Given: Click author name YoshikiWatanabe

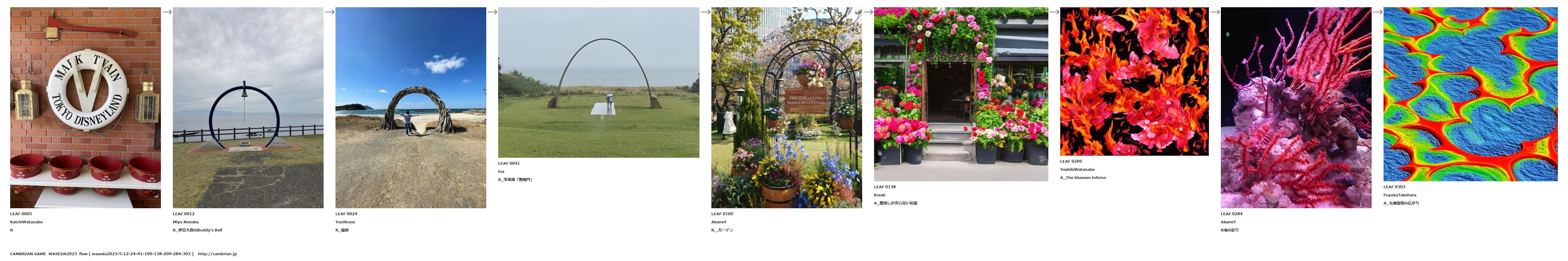Looking at the screenshot, I should point(1077,170).
